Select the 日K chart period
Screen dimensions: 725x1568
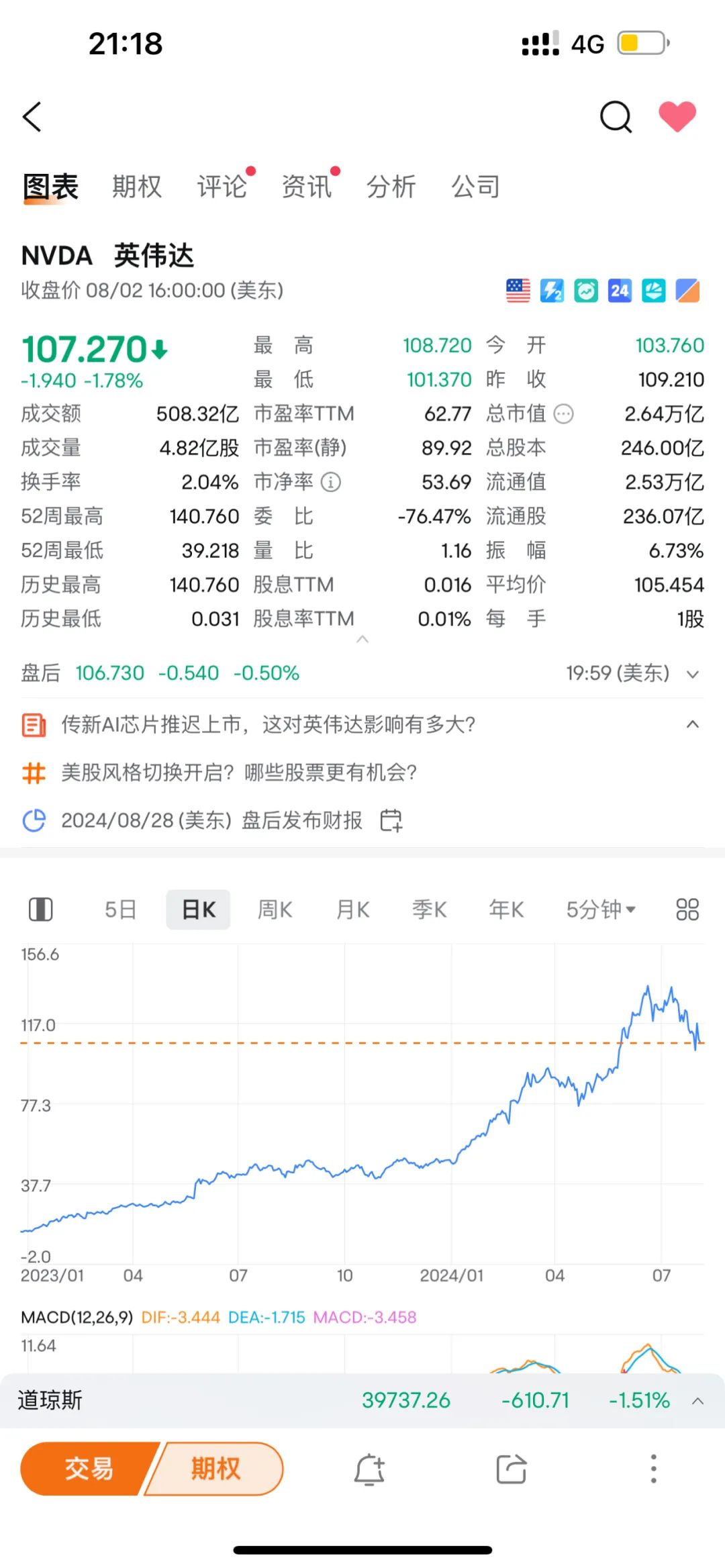coord(199,910)
